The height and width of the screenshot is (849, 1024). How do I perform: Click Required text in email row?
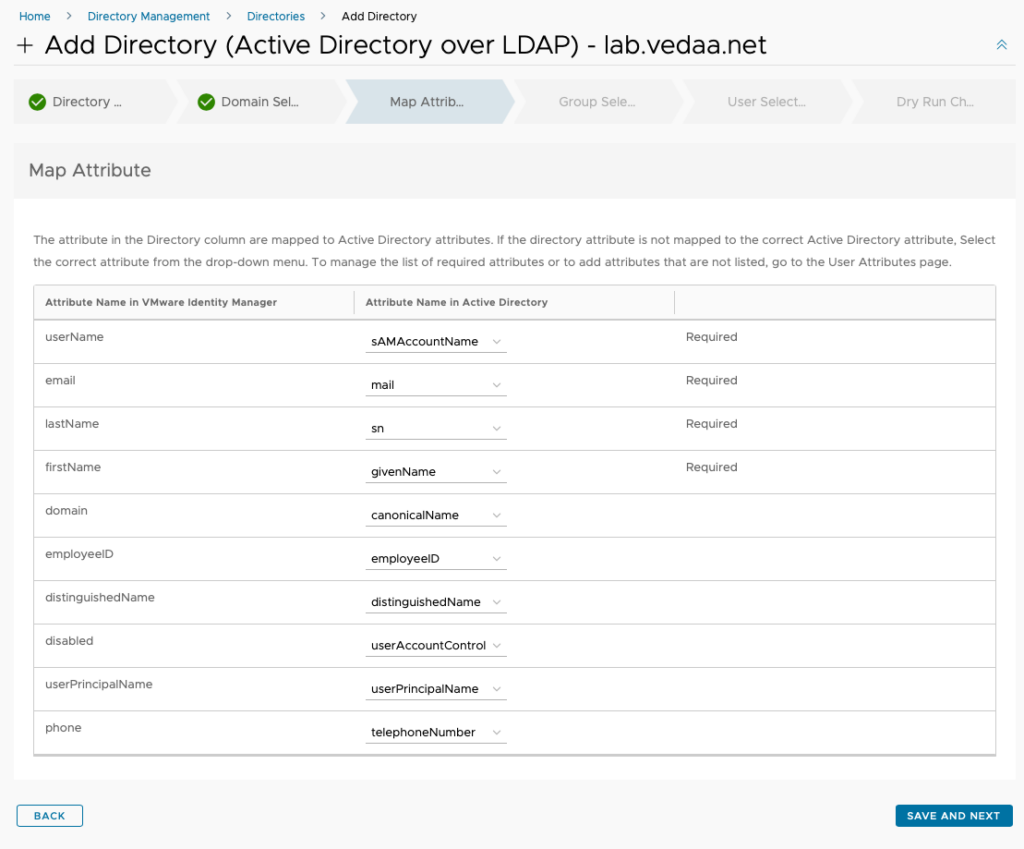(711, 380)
